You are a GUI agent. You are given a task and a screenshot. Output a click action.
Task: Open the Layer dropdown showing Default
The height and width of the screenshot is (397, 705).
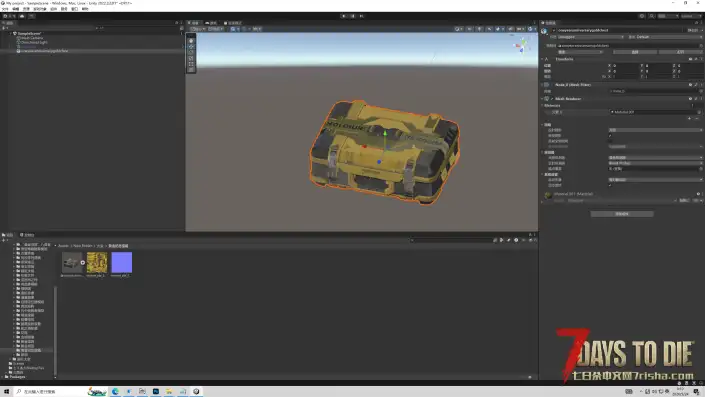668,37
